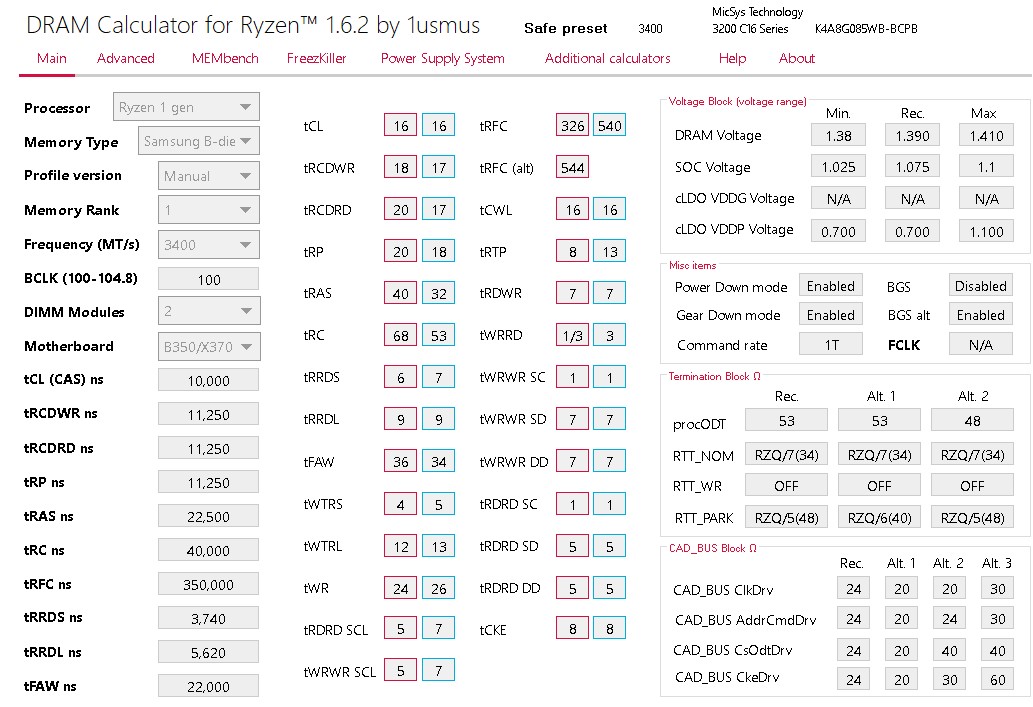
Task: Open the Help tab
Action: click(732, 59)
